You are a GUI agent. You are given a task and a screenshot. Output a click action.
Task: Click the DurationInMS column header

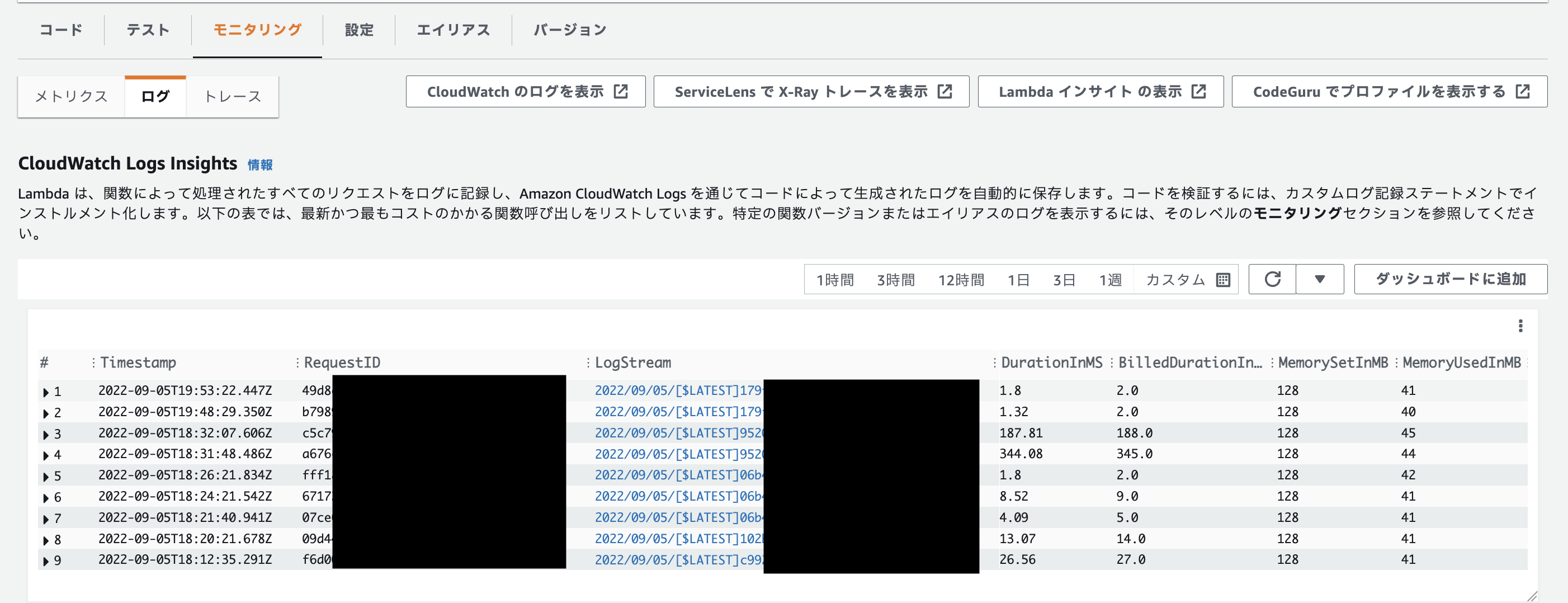click(x=1052, y=363)
